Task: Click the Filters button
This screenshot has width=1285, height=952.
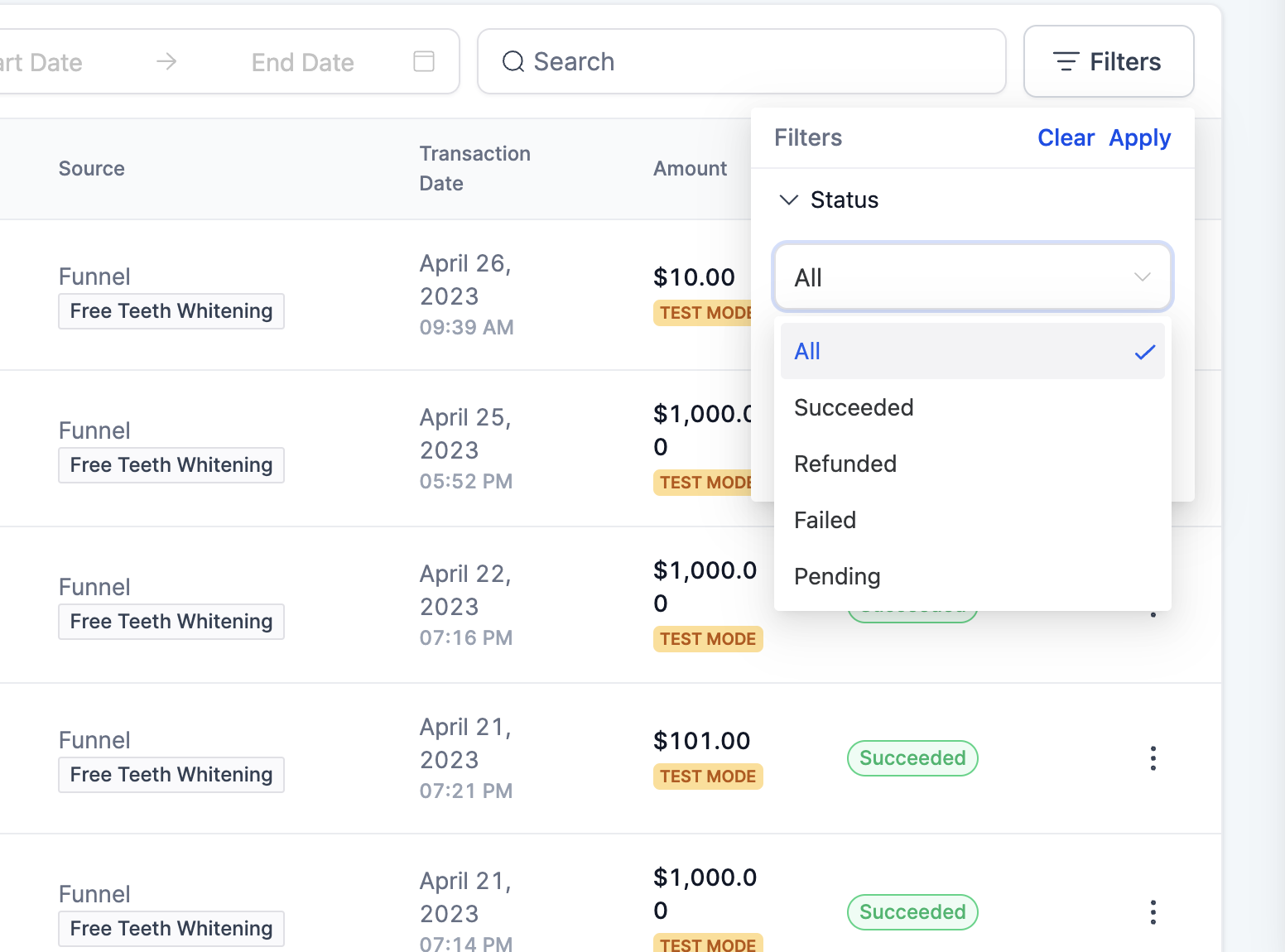Action: point(1109,61)
